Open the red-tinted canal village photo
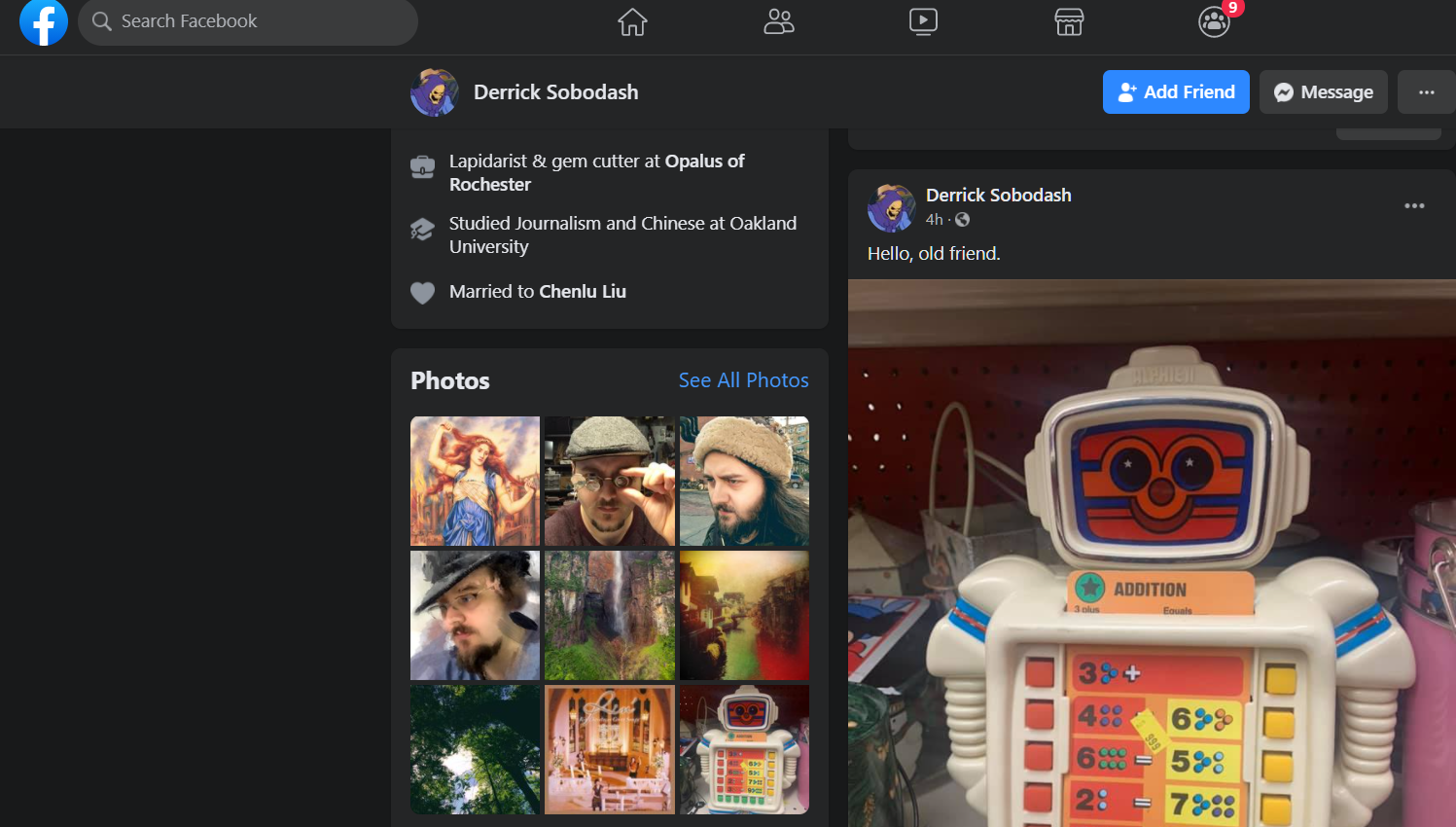Viewport: 1456px width, 827px height. click(x=744, y=616)
